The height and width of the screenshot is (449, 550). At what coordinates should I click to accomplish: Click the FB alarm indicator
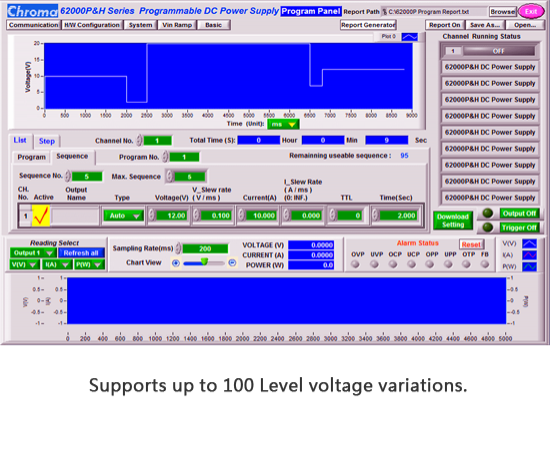tap(485, 264)
